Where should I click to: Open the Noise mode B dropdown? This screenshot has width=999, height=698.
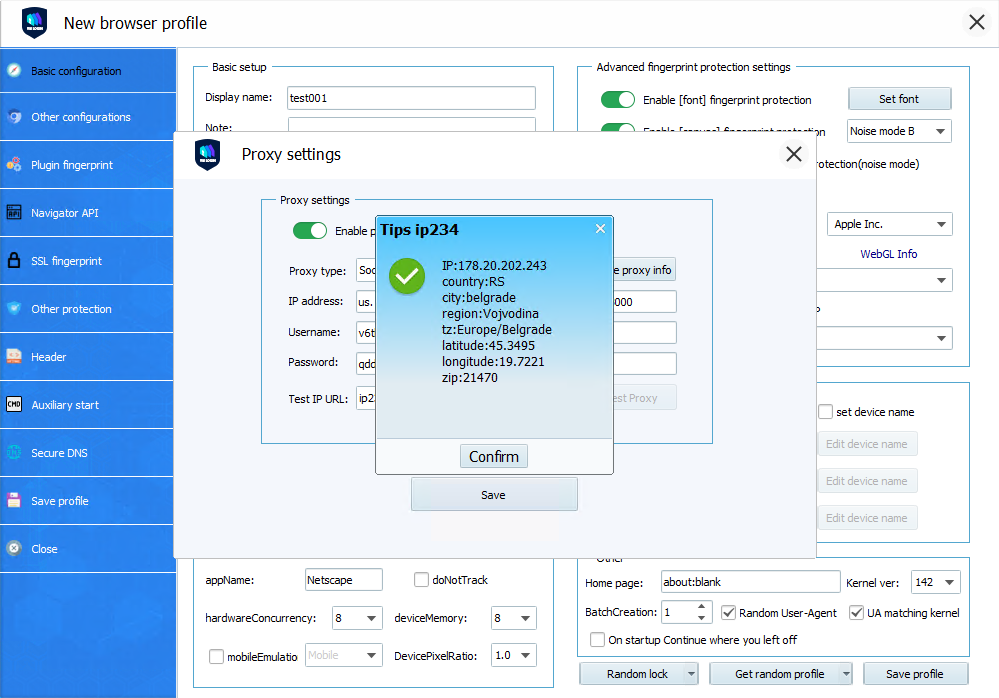click(898, 131)
